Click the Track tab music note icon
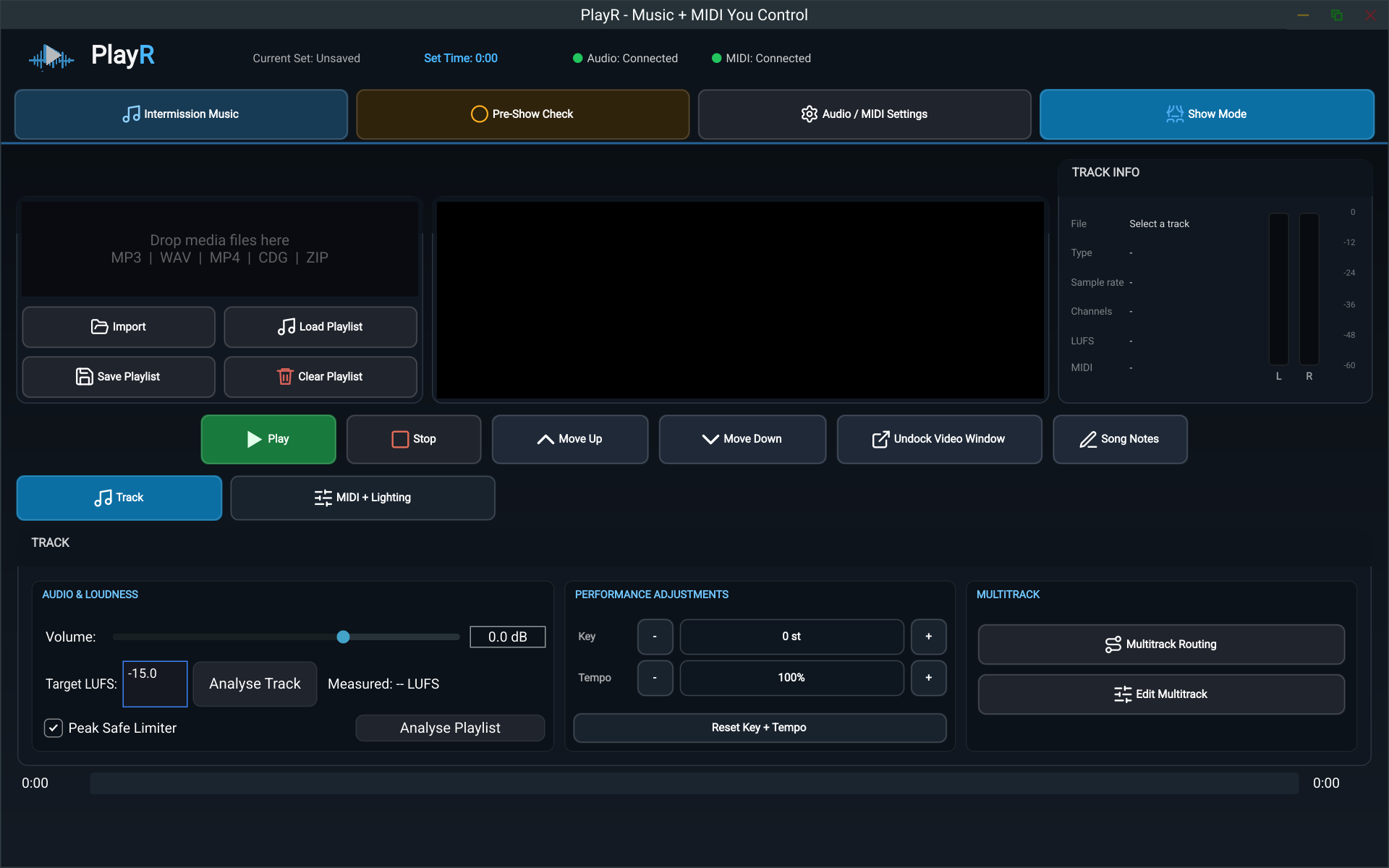The height and width of the screenshot is (868, 1389). pos(103,498)
